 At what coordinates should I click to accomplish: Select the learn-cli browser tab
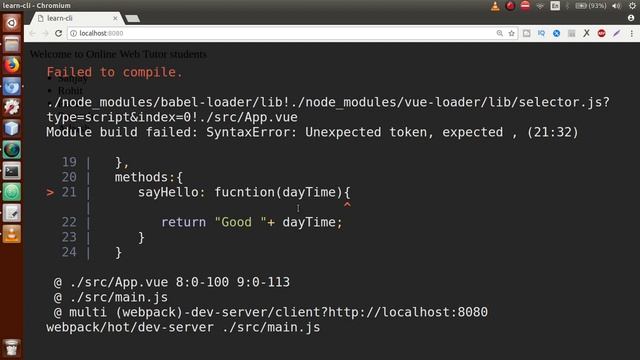click(77, 18)
